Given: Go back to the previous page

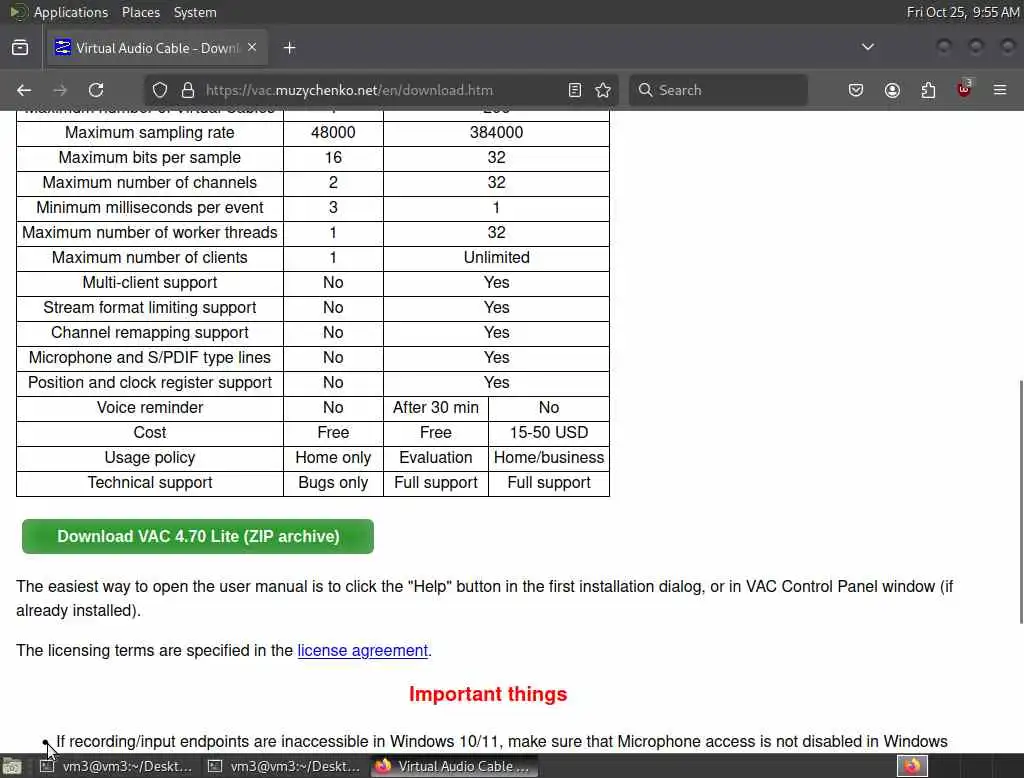Looking at the screenshot, I should tap(24, 90).
